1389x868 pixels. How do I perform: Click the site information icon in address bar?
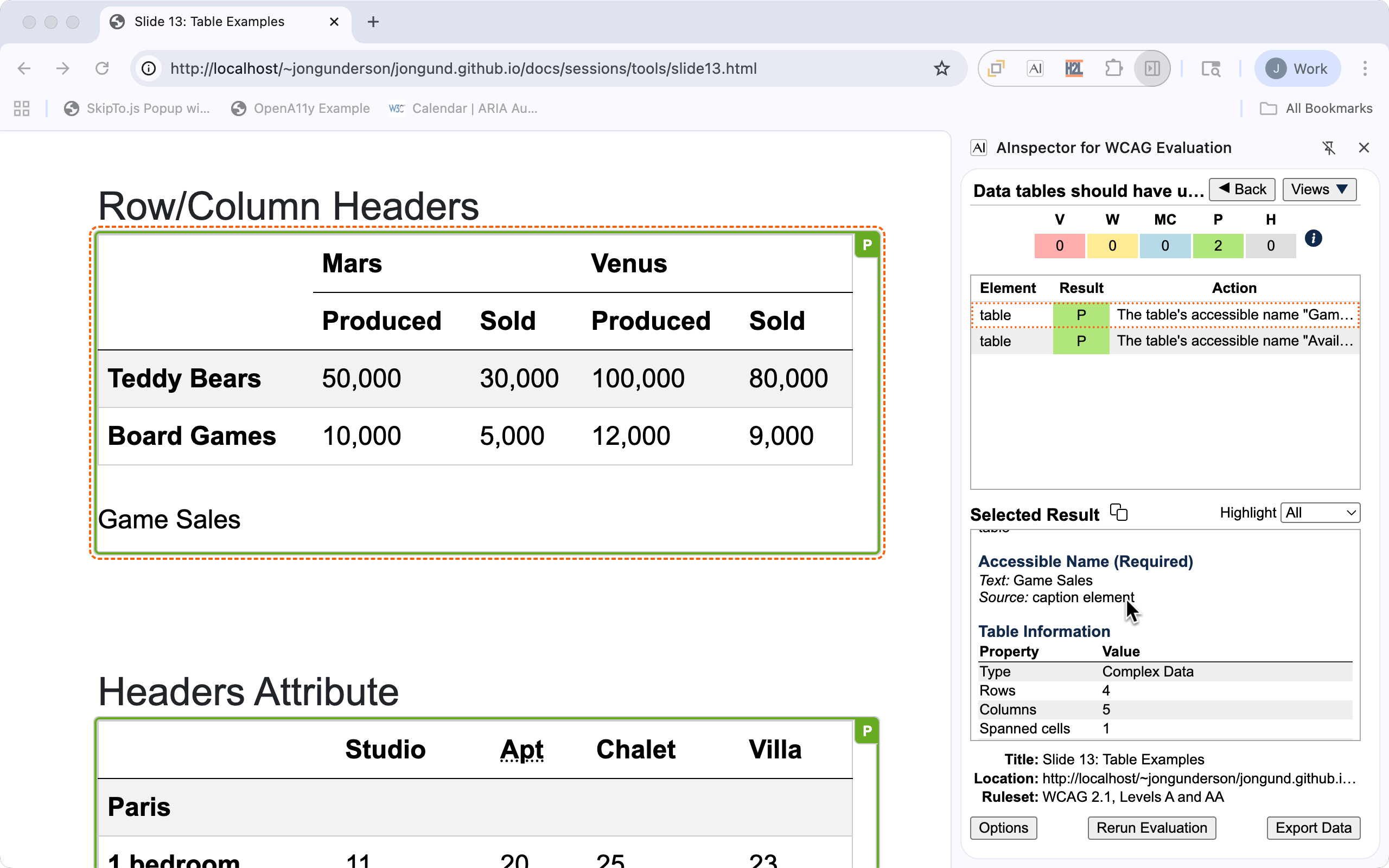(149, 68)
